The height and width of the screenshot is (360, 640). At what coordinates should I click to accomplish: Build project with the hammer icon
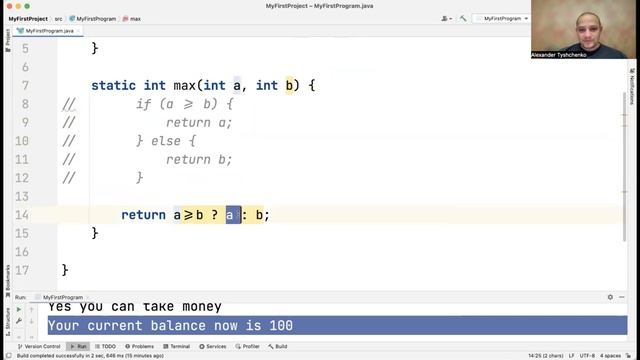[x=463, y=18]
